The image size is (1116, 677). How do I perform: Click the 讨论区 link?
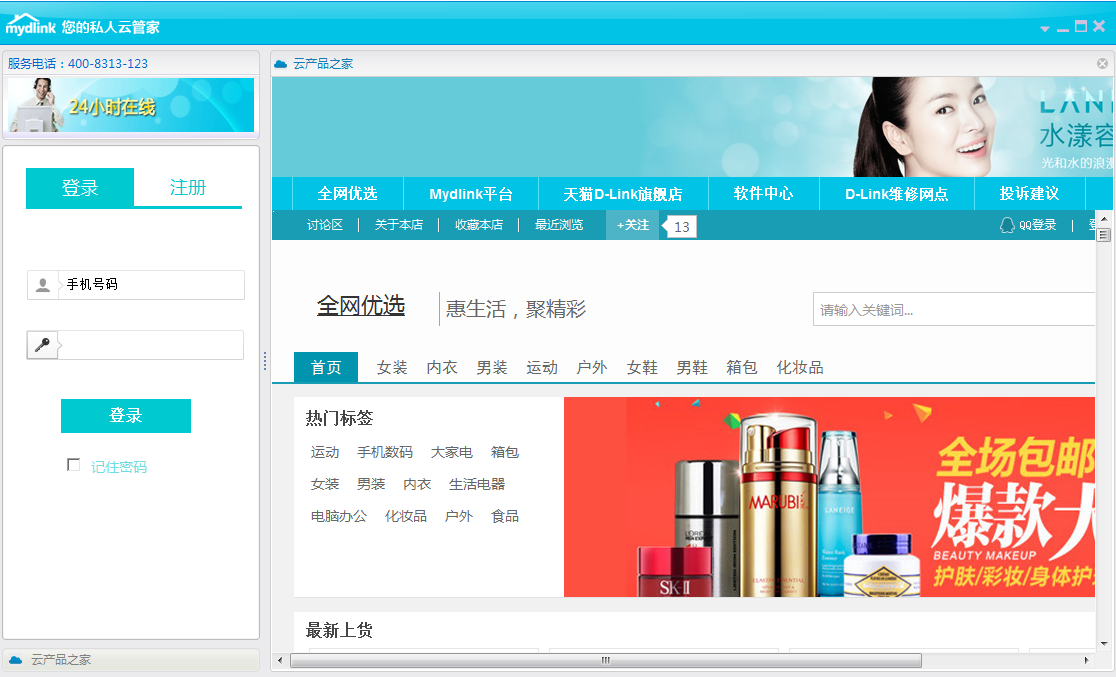325,225
